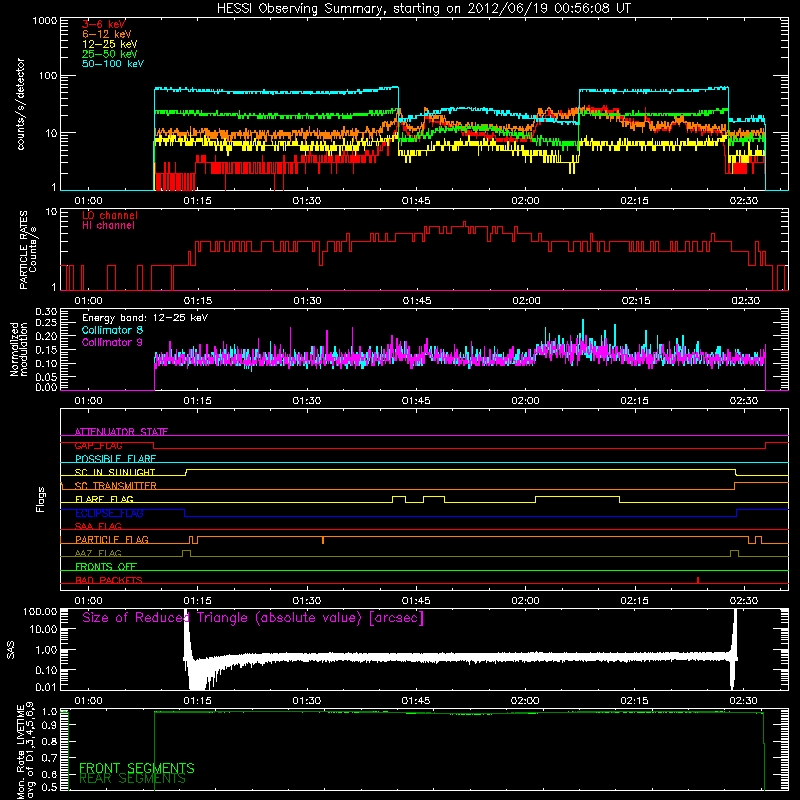Viewport: 800px width, 800px height.
Task: Click the yellow '12-25 keV' legend entry
Action: pos(110,44)
